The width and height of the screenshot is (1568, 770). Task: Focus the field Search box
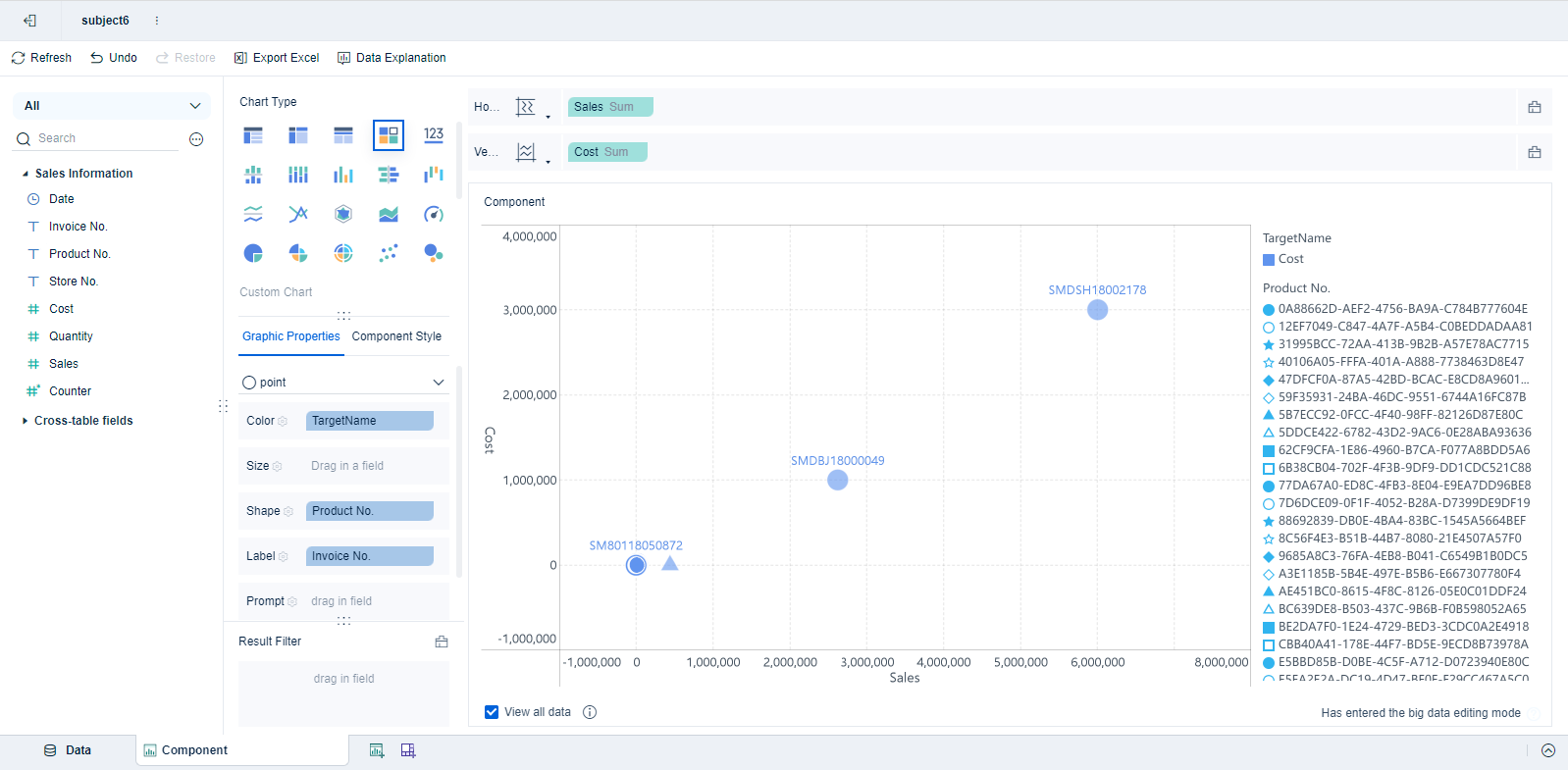click(x=96, y=139)
